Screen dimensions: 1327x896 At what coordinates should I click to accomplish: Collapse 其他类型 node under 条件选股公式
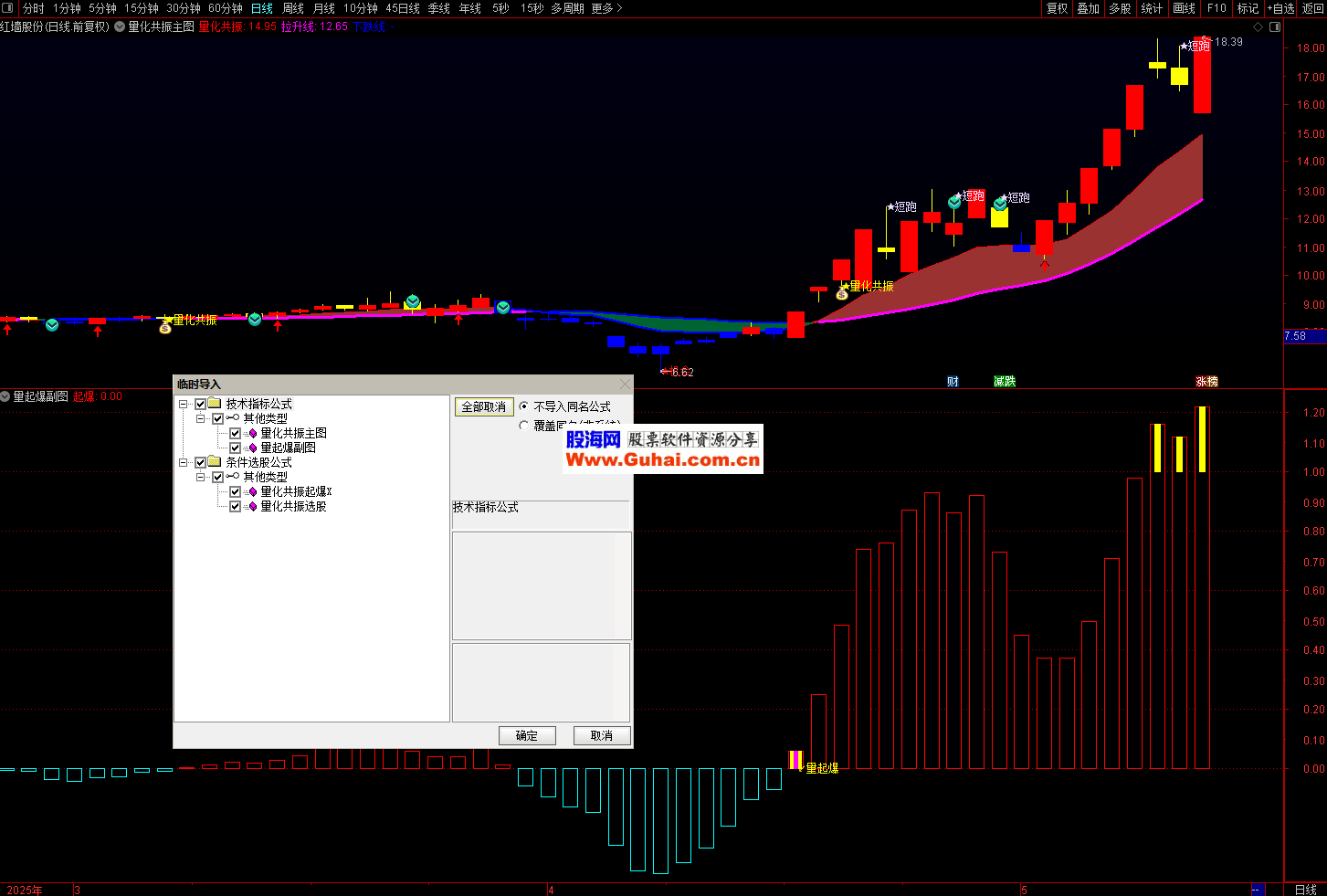coord(200,477)
